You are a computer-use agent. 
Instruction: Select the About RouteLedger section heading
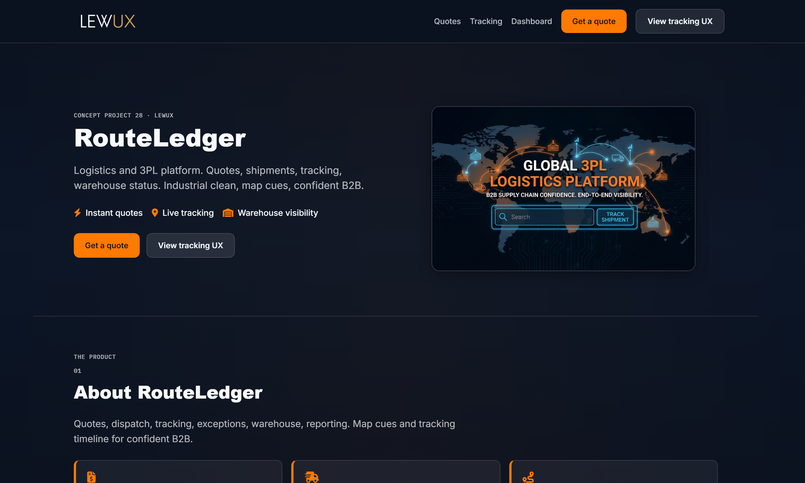click(x=168, y=392)
